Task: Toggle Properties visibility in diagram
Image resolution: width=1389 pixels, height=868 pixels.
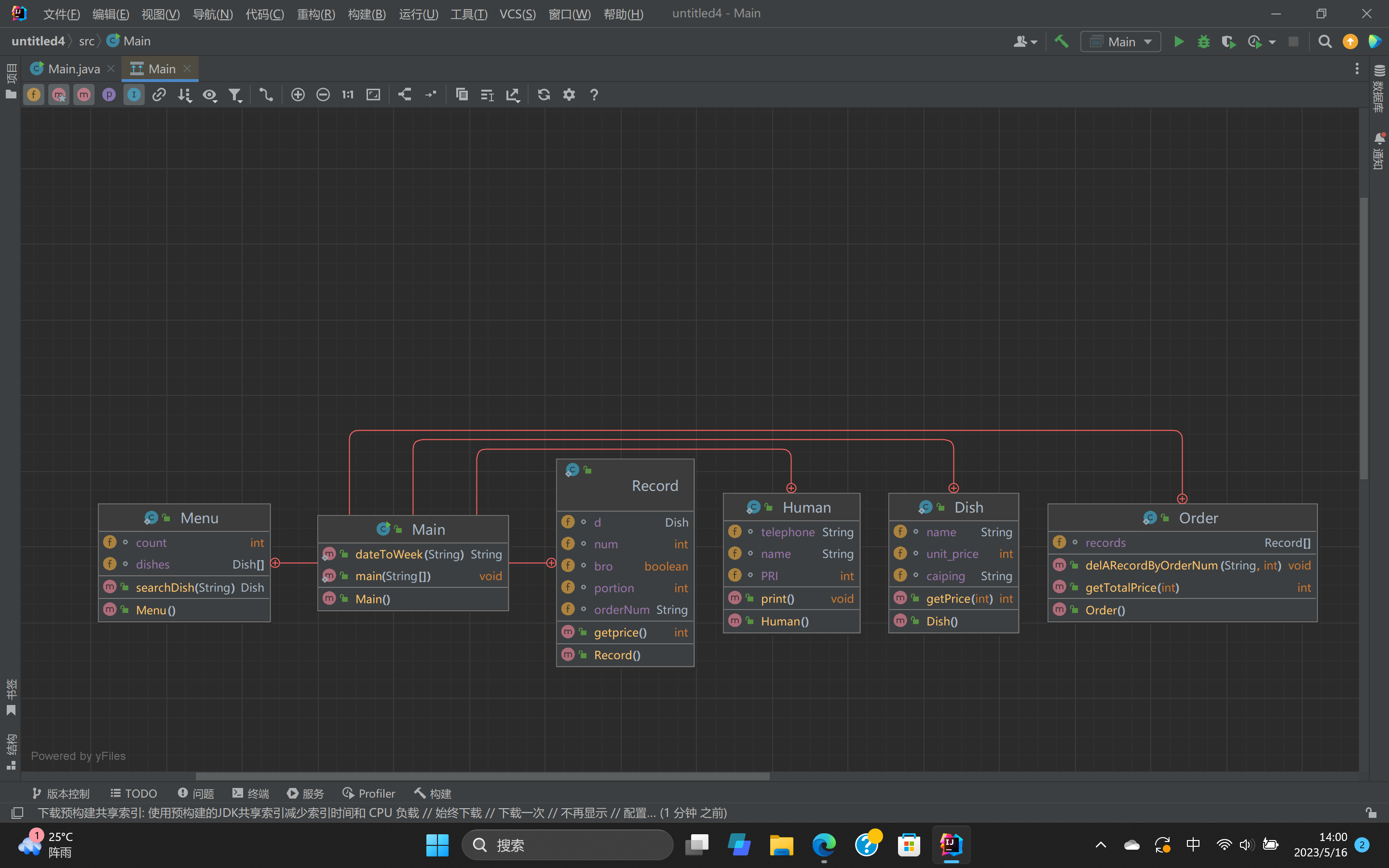Action: click(109, 95)
